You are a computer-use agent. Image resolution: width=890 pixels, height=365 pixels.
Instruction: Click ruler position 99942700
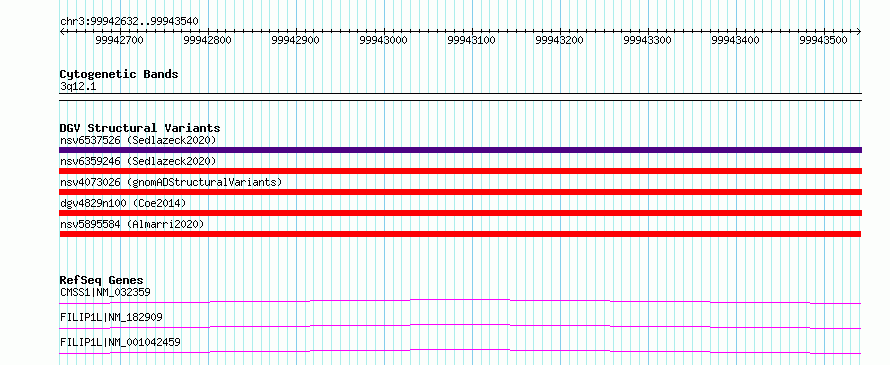point(120,40)
